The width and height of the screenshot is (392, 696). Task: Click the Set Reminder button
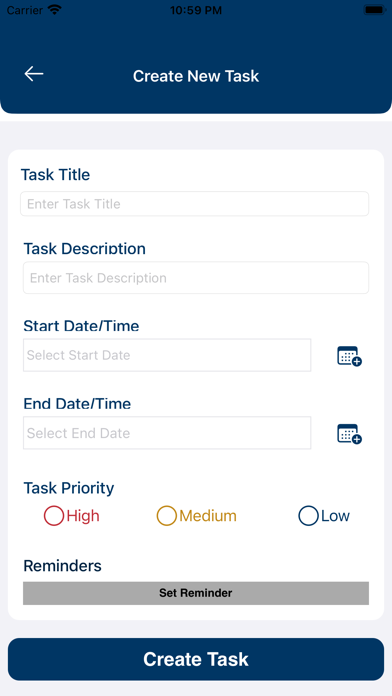coord(196,593)
